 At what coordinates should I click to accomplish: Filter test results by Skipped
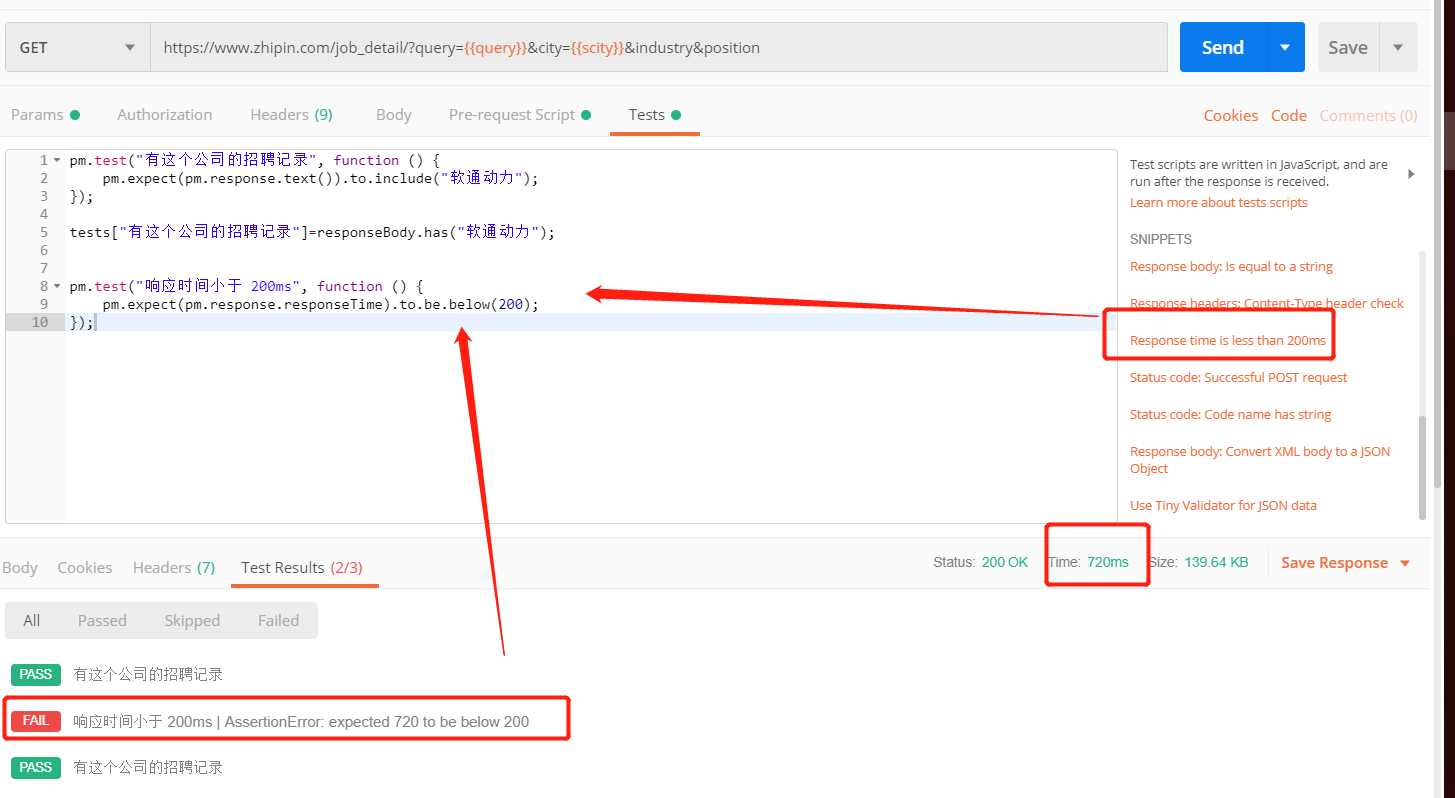[192, 620]
